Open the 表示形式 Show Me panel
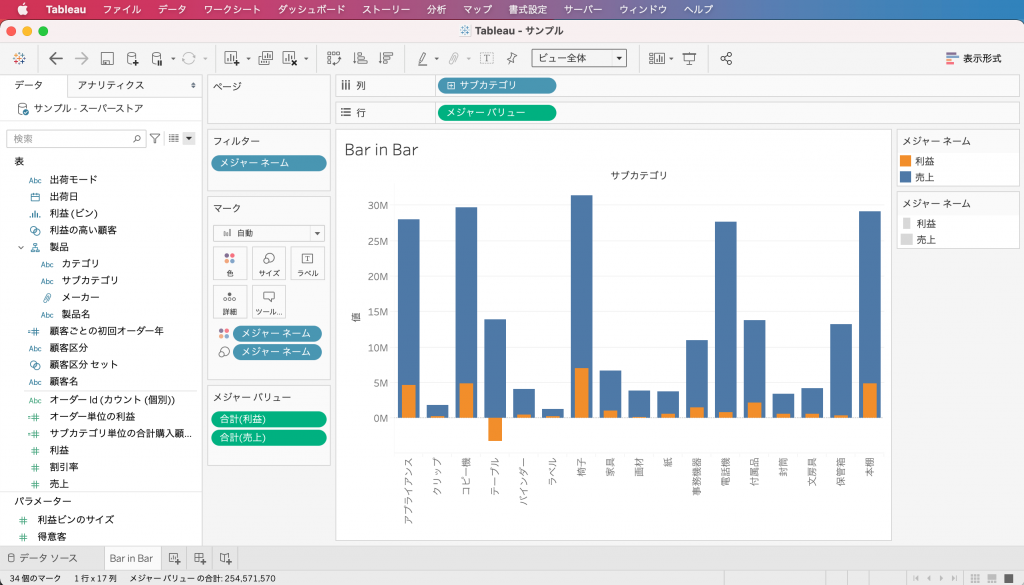This screenshot has width=1024, height=585. coord(974,59)
